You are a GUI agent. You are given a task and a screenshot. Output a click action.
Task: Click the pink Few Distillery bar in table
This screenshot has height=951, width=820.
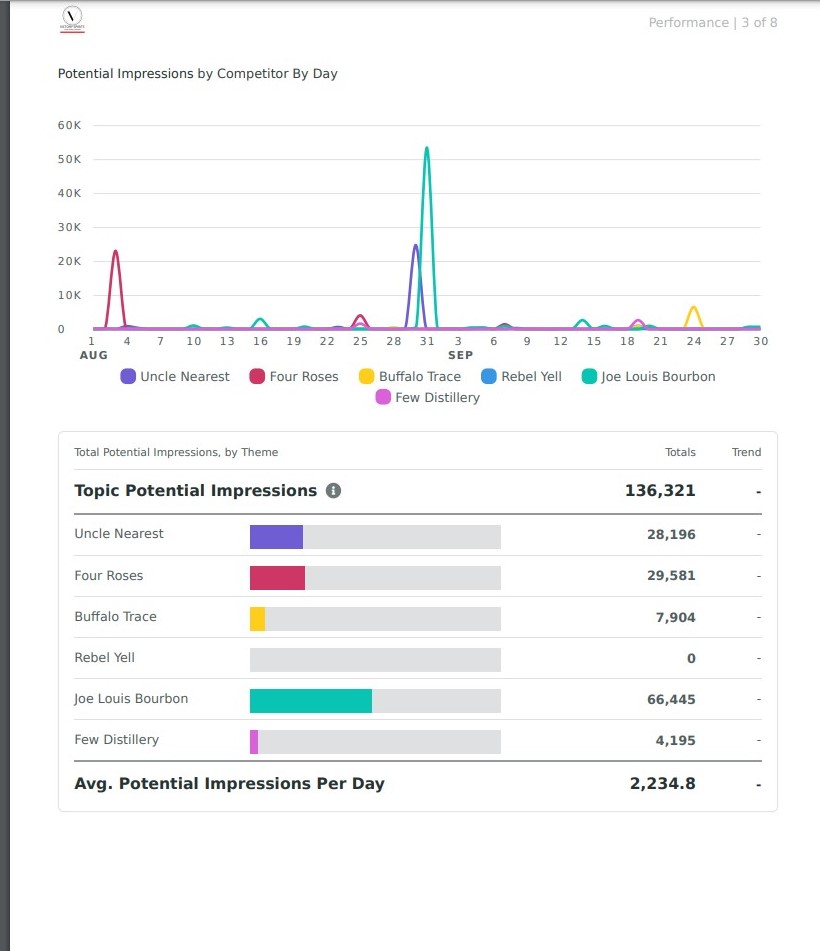pyautogui.click(x=254, y=742)
